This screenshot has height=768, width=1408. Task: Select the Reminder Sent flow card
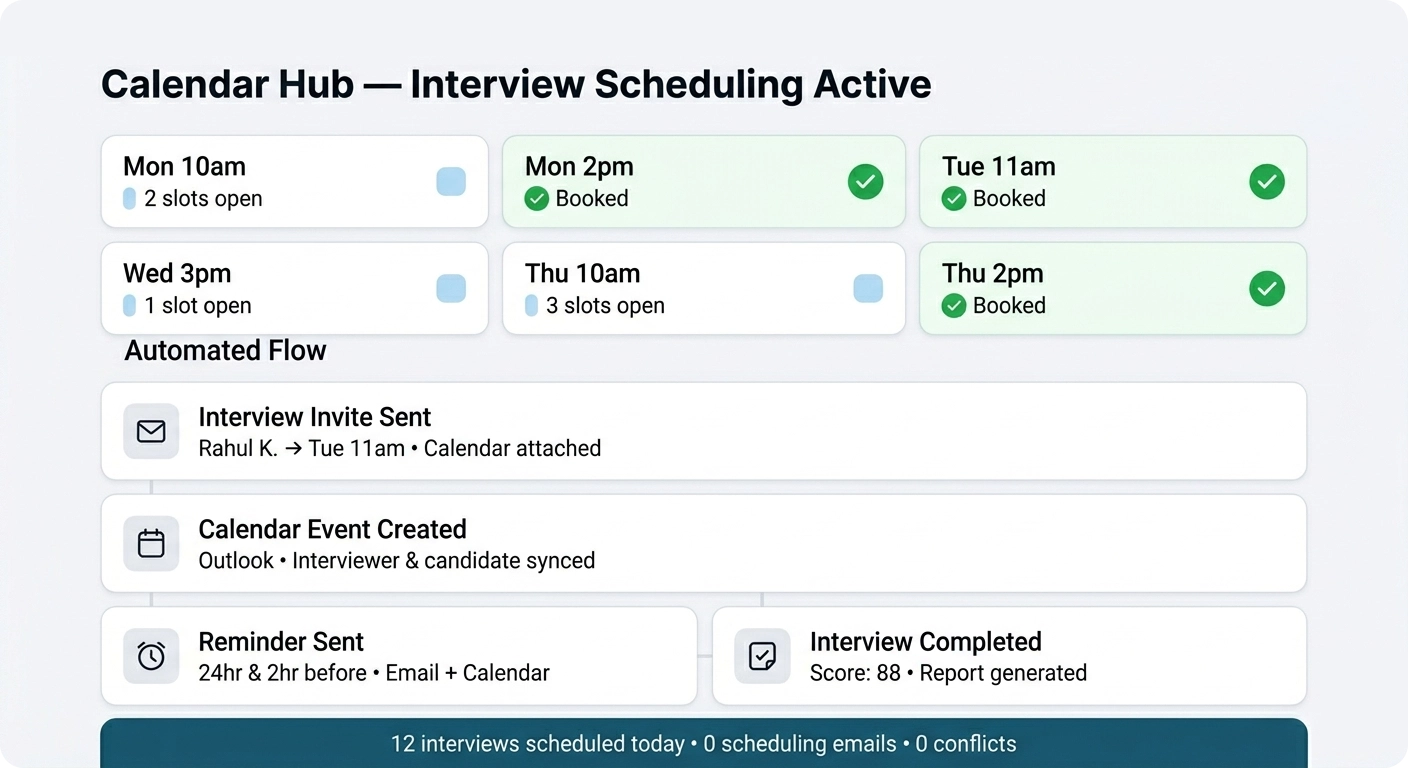pyautogui.click(x=399, y=656)
